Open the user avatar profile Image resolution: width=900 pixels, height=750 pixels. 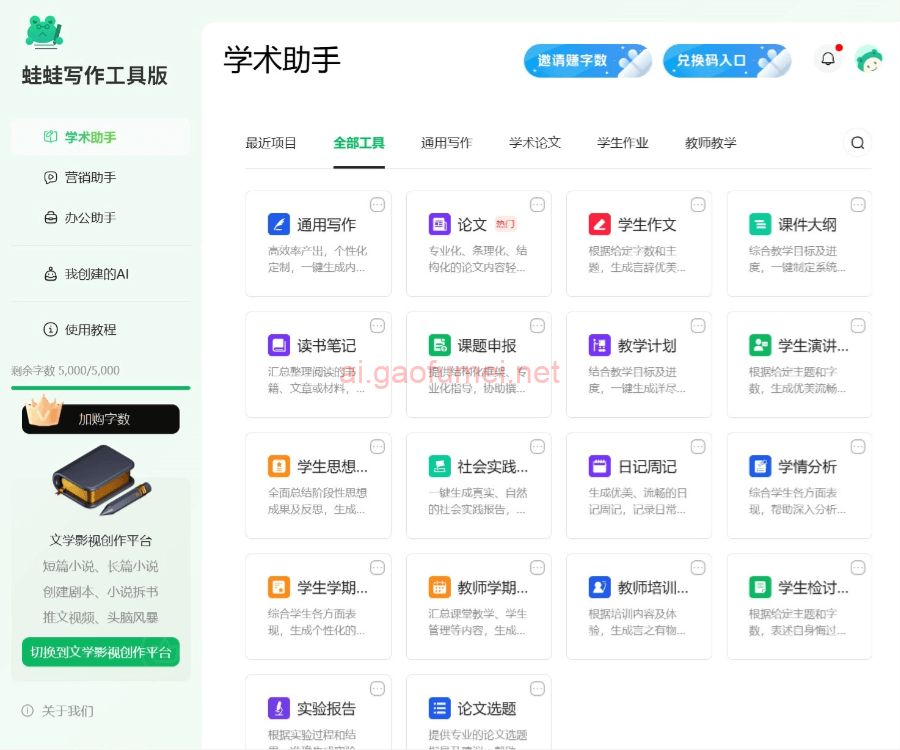[x=868, y=60]
